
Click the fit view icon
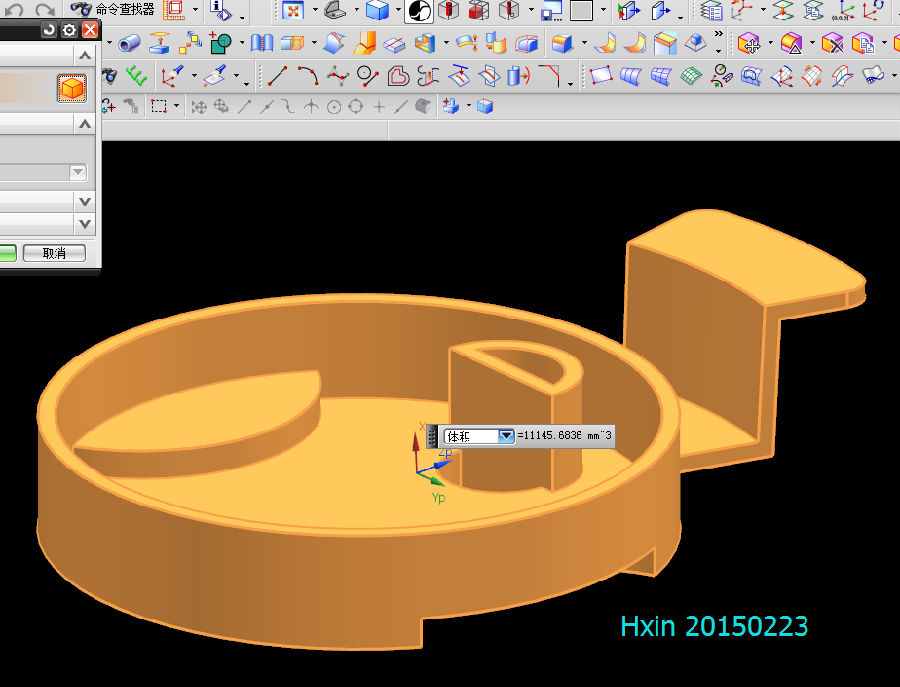[293, 11]
